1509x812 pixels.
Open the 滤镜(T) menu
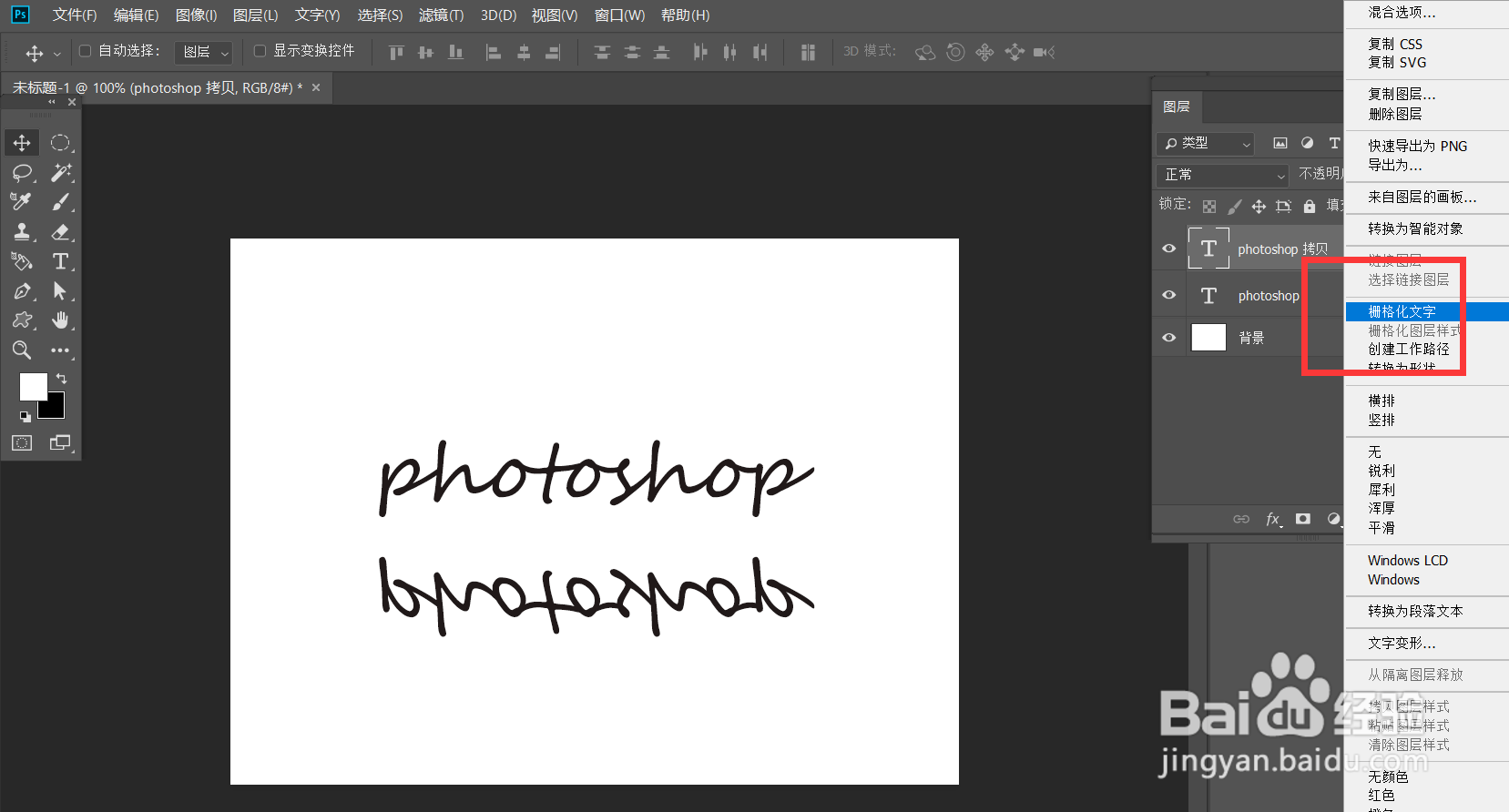[x=441, y=15]
